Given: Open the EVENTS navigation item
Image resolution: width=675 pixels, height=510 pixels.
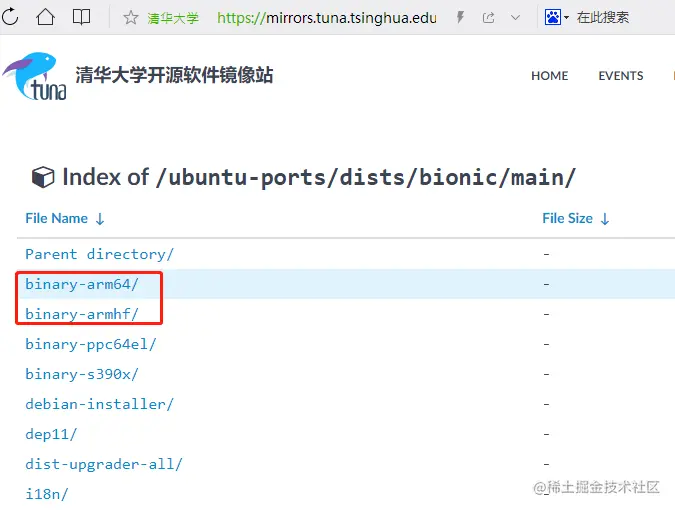Looking at the screenshot, I should tap(620, 76).
